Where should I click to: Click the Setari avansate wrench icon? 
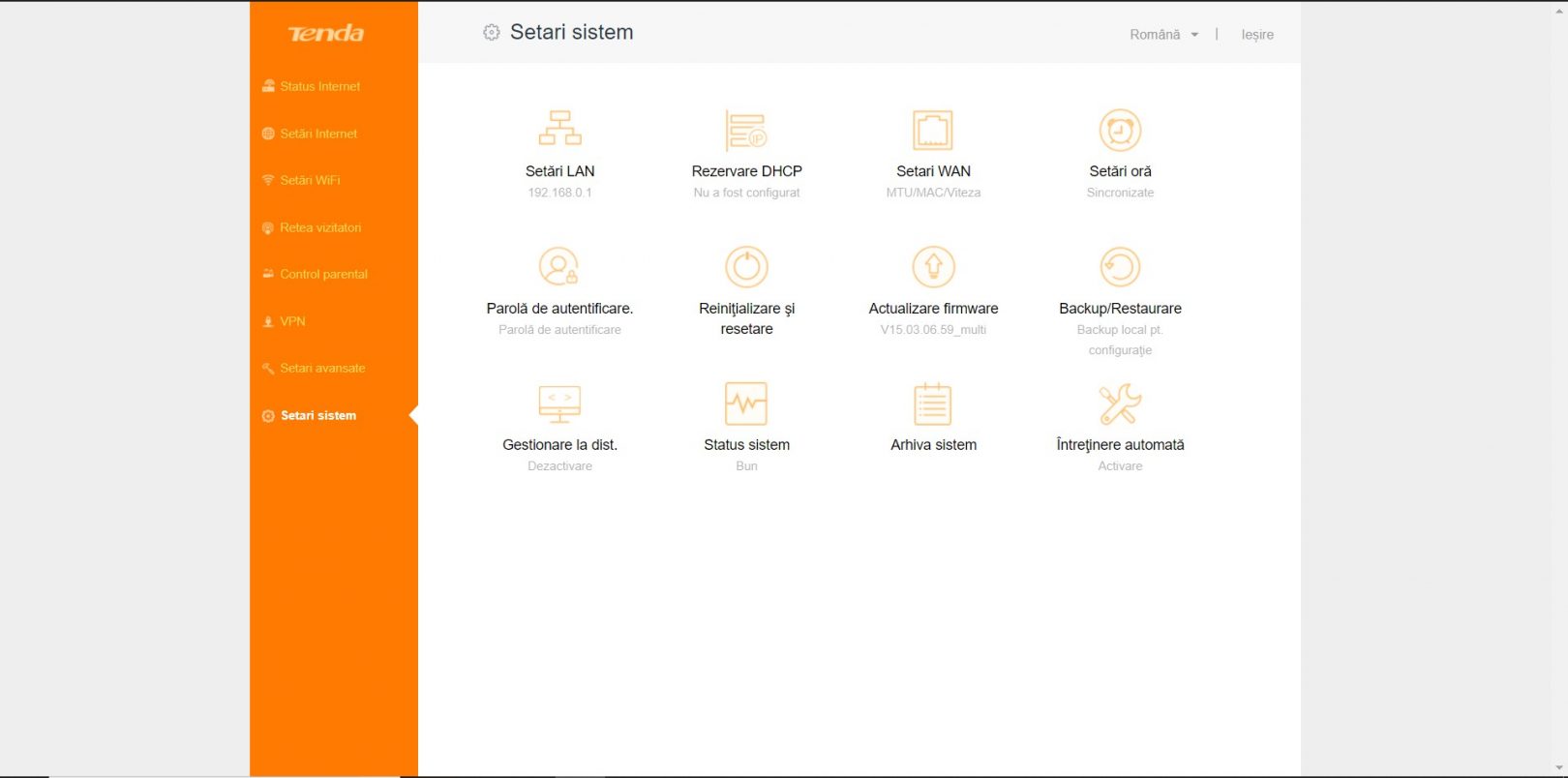tap(268, 368)
